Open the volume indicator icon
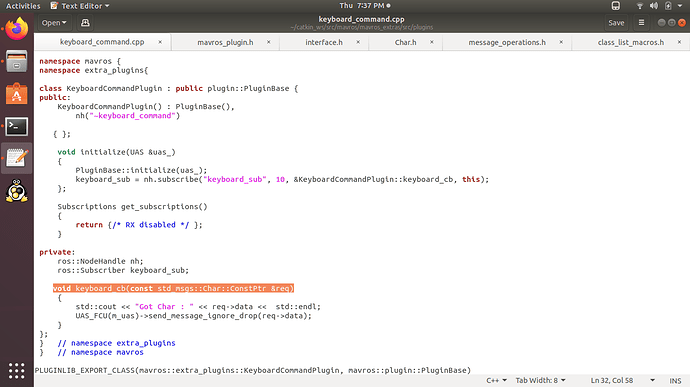Viewport: 690px width, 387px height. tap(654, 6)
